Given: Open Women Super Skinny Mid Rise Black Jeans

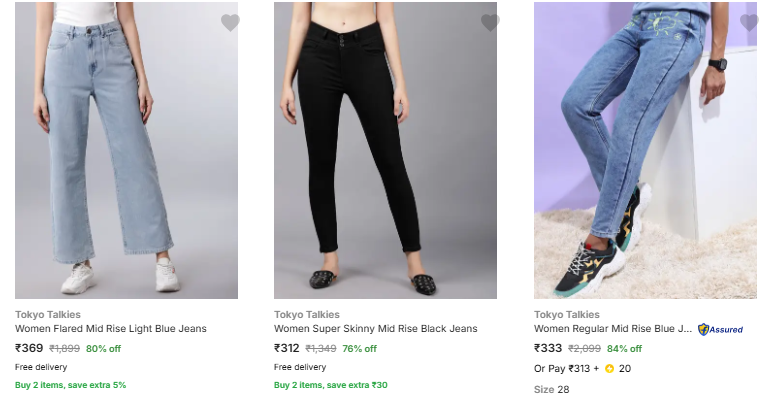Looking at the screenshot, I should [x=376, y=329].
